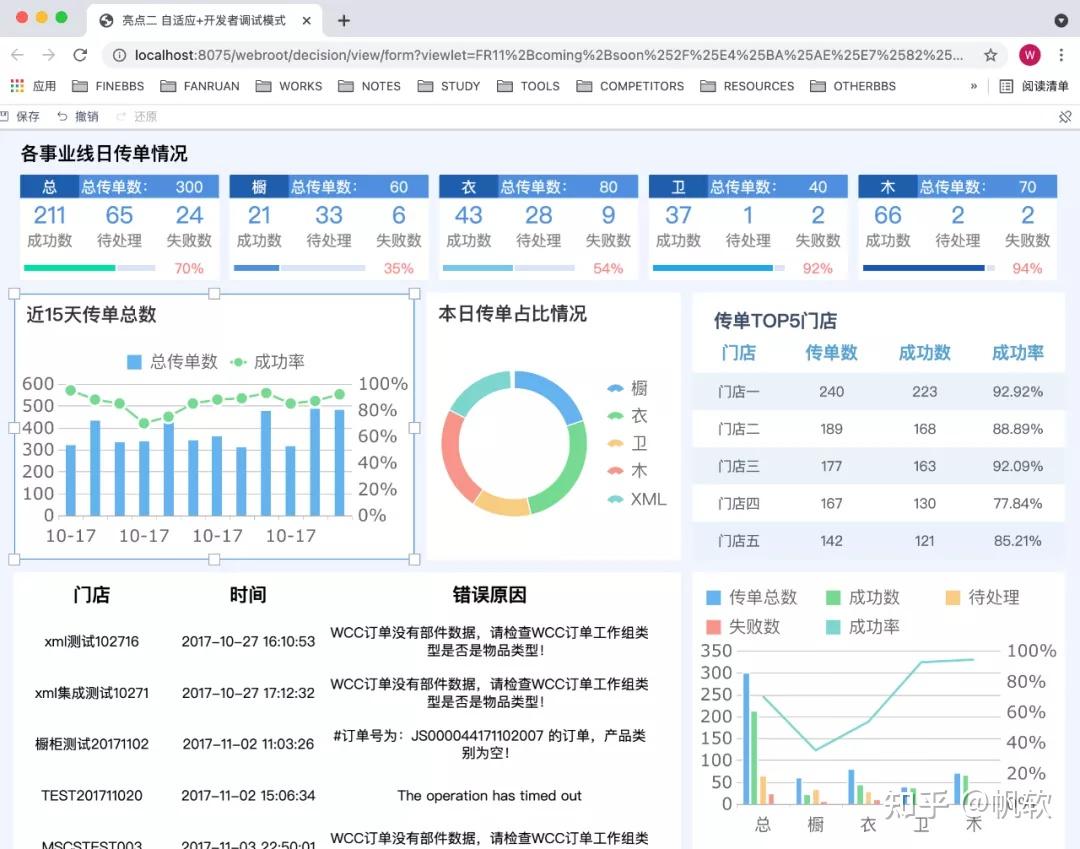Click the pin icon at the toolbar's right edge
Screen dimensions: 1080x849
point(1063,116)
